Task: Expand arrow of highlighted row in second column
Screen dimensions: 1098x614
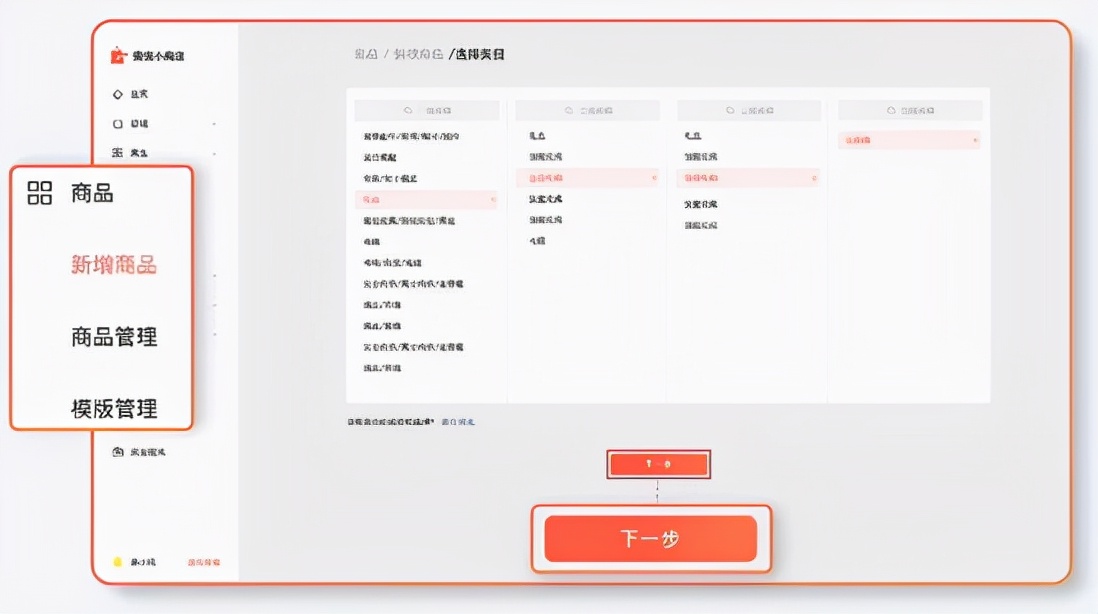Action: click(x=654, y=178)
